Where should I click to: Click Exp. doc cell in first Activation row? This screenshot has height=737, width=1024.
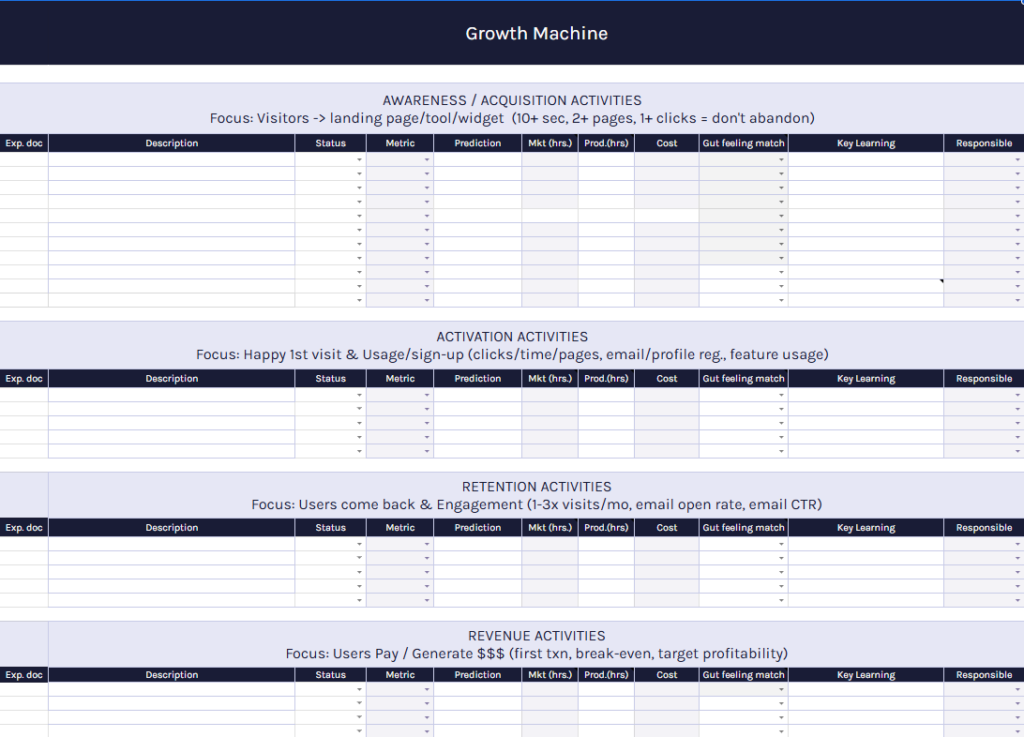click(x=24, y=395)
